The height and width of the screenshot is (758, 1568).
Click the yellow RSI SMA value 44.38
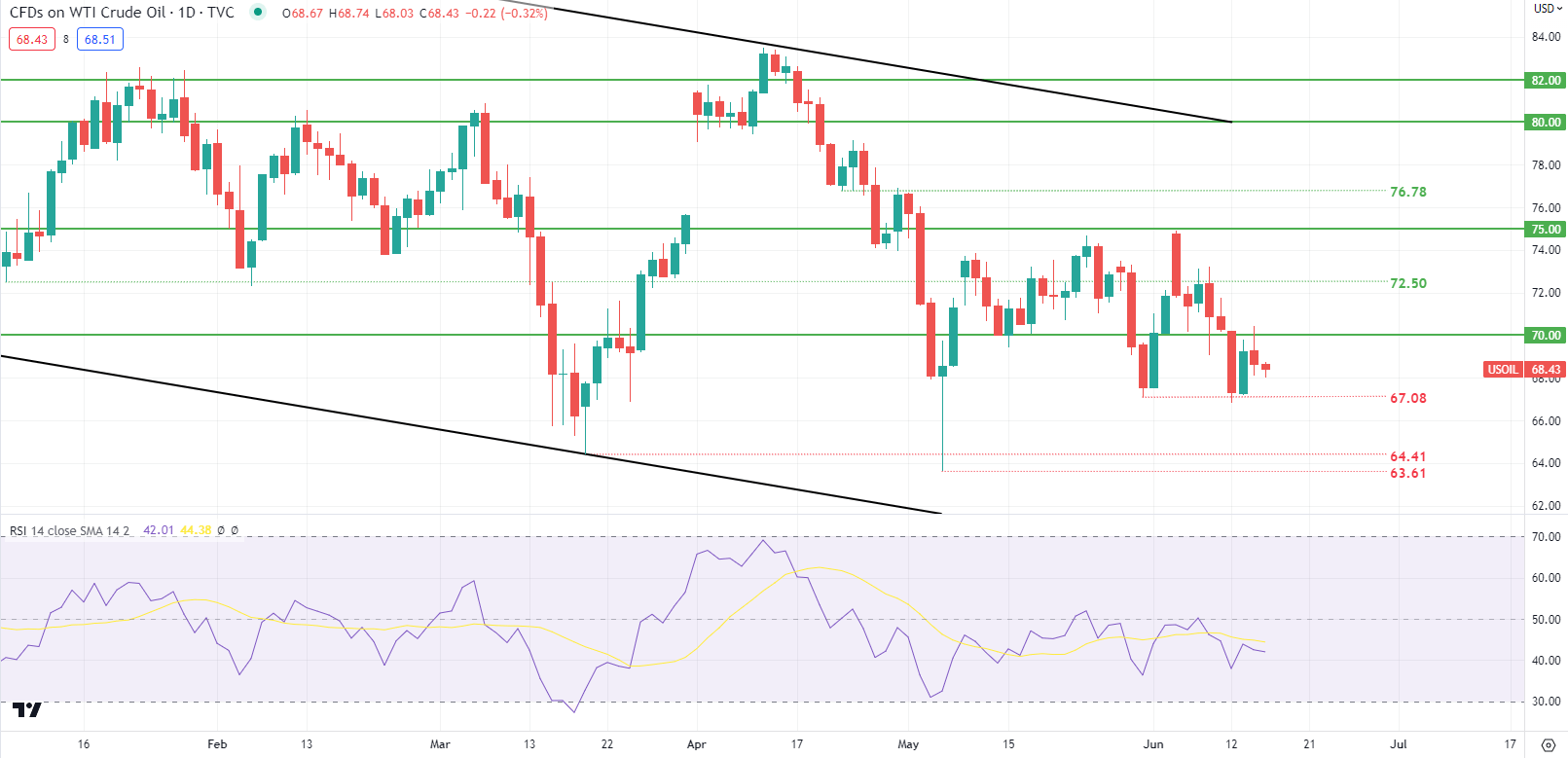coord(196,530)
